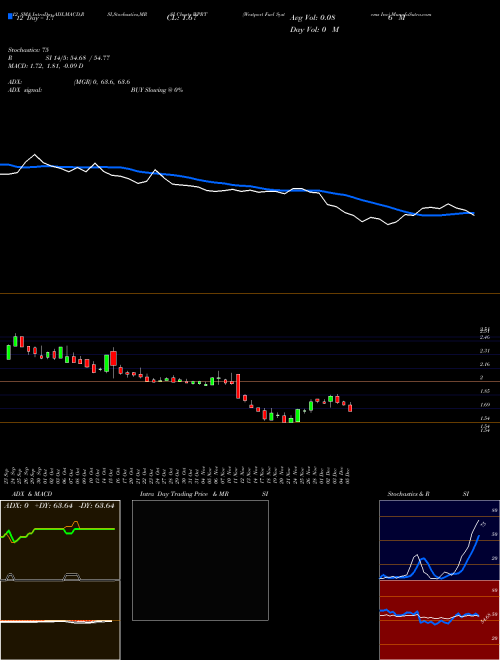
Task: Click the tall red candlestick at the sharp drop
Action: pyautogui.click(x=238, y=386)
